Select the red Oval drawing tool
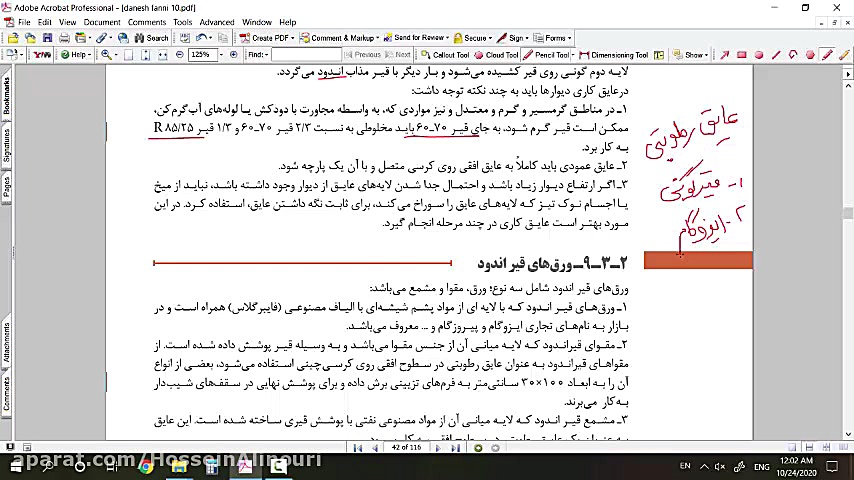The image size is (854, 480). pos(759,54)
